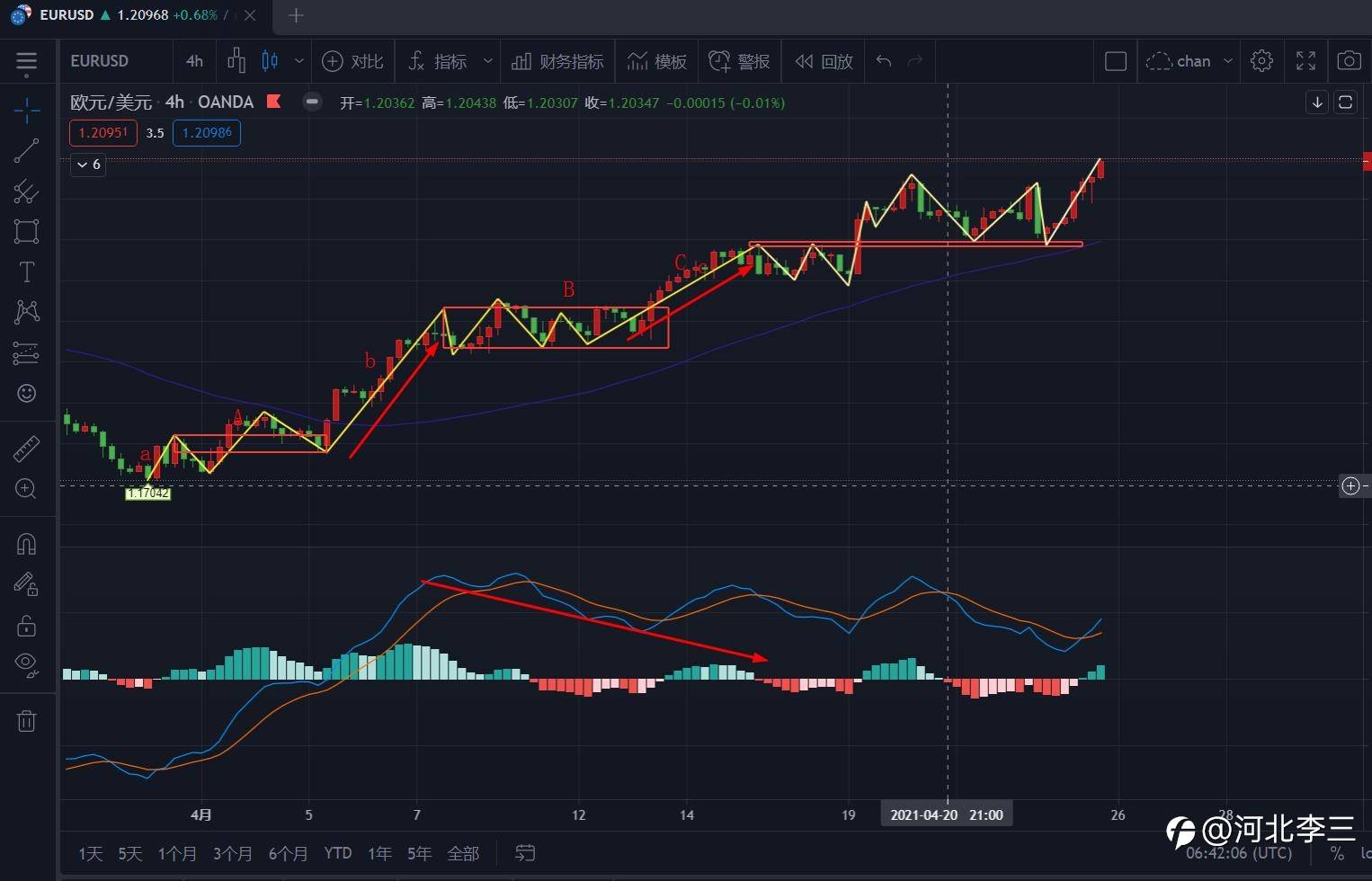Viewport: 1372px width, 881px height.
Task: Collapse the indicator legend showing 6
Action: pos(88,165)
